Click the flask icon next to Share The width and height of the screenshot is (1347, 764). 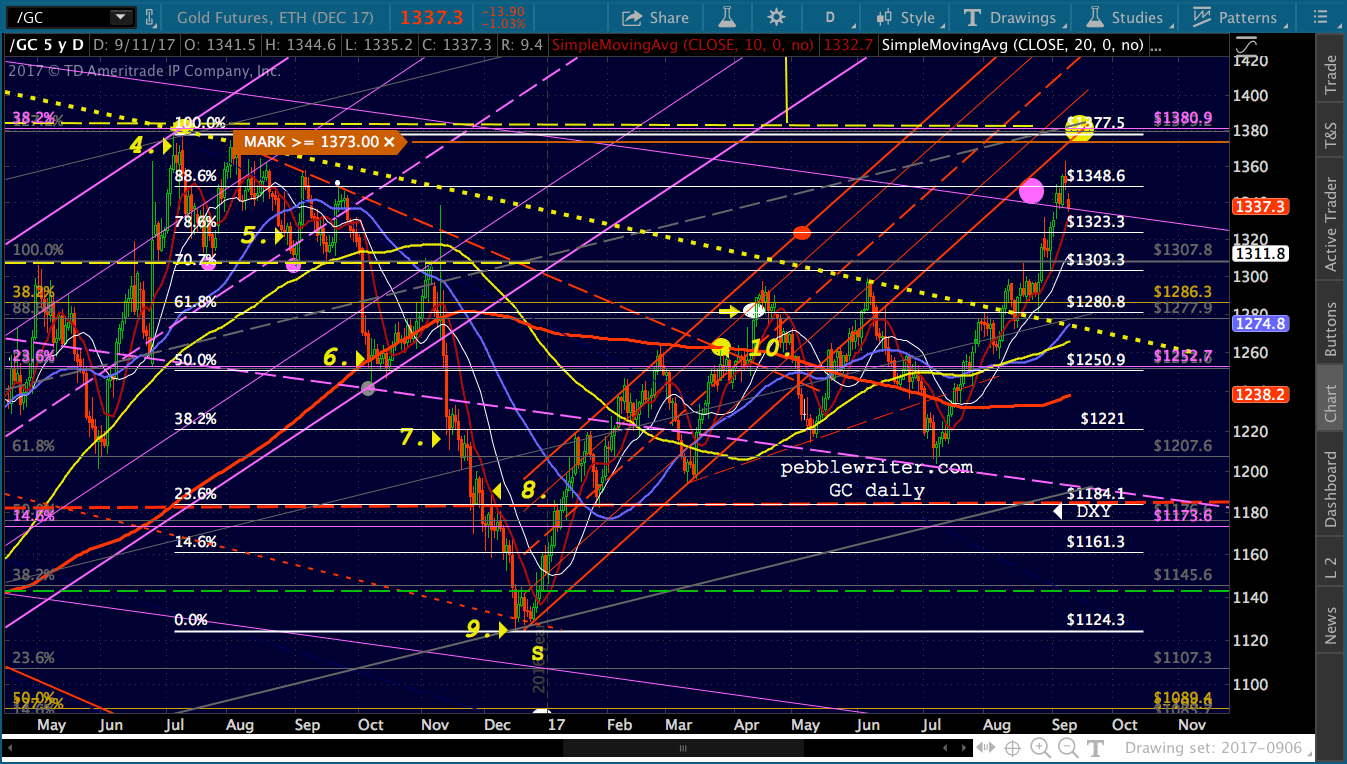[727, 17]
